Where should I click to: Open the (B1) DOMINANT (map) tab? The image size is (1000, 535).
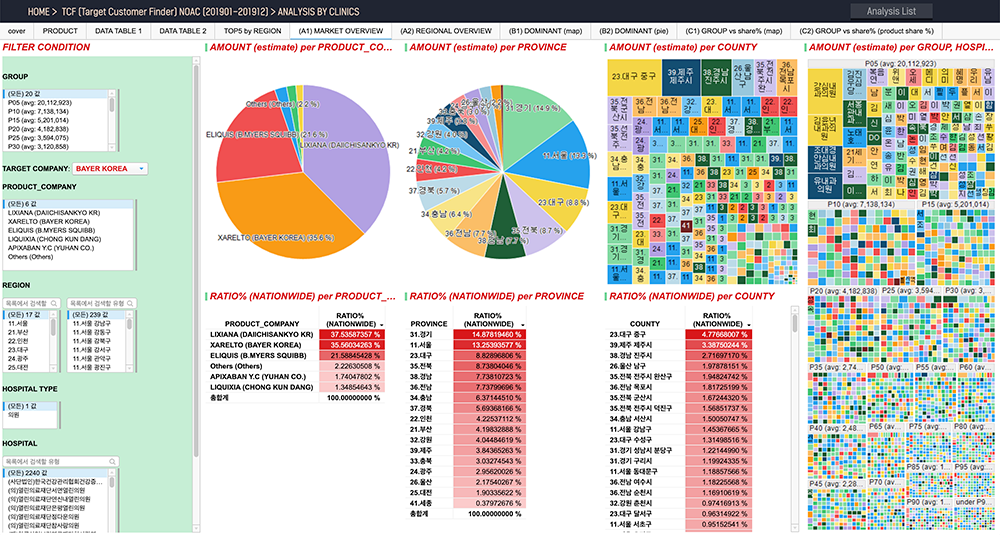coord(545,31)
